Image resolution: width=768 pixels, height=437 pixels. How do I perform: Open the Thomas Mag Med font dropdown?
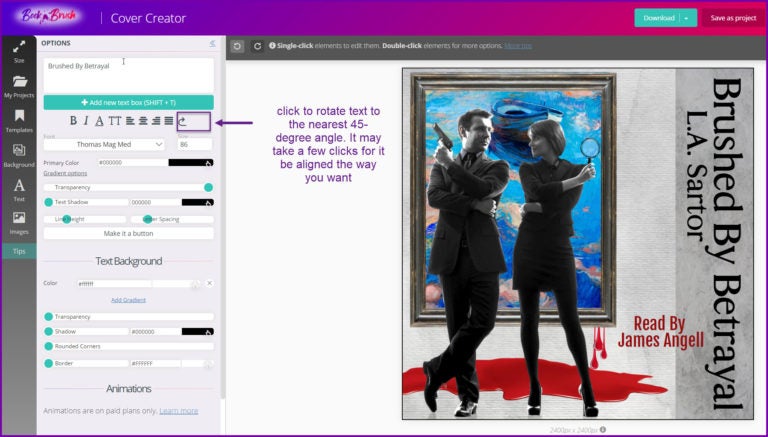[104, 144]
